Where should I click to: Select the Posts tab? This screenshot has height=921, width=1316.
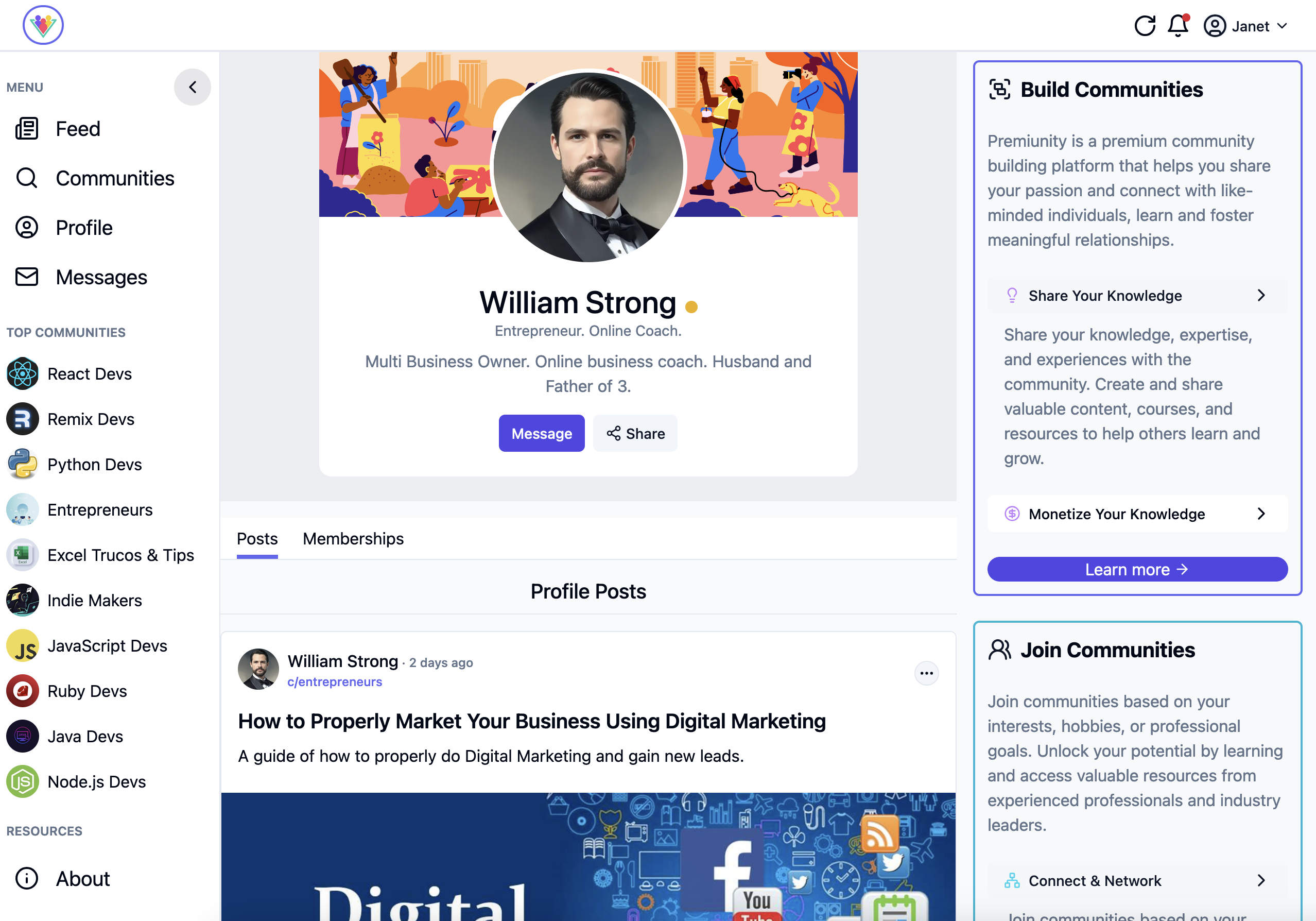[257, 539]
